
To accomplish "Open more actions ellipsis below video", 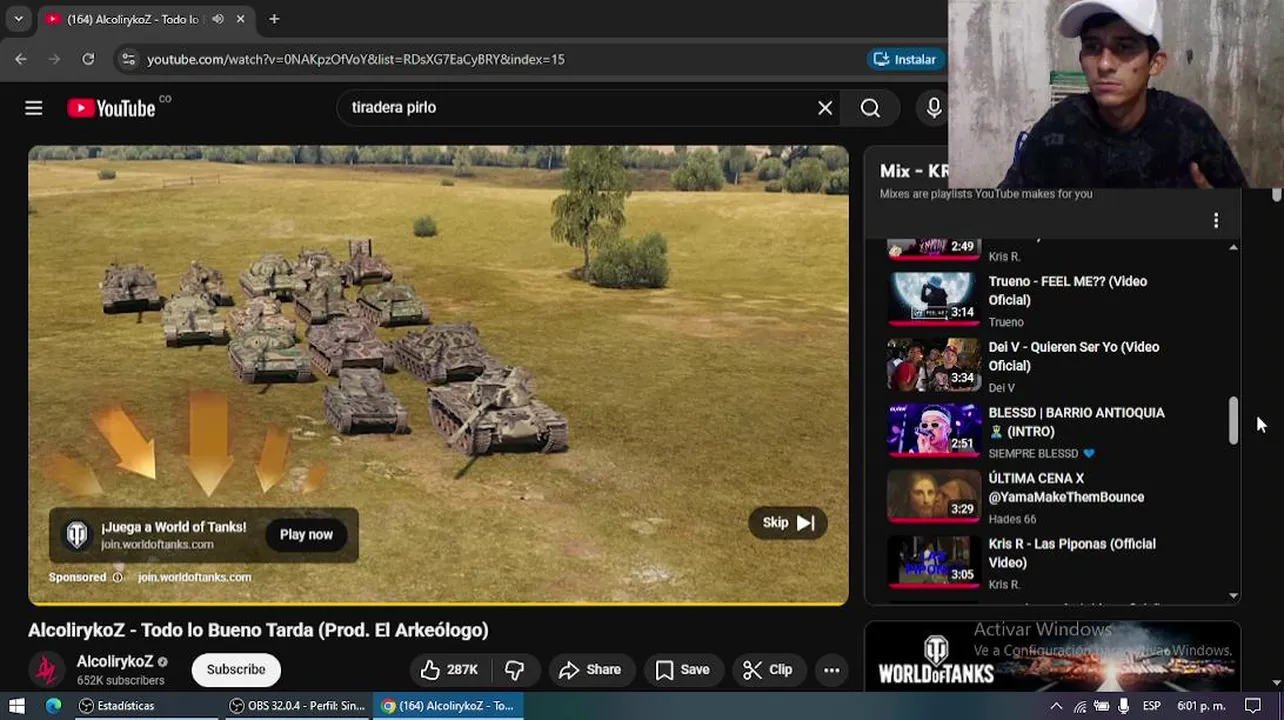I will (831, 670).
